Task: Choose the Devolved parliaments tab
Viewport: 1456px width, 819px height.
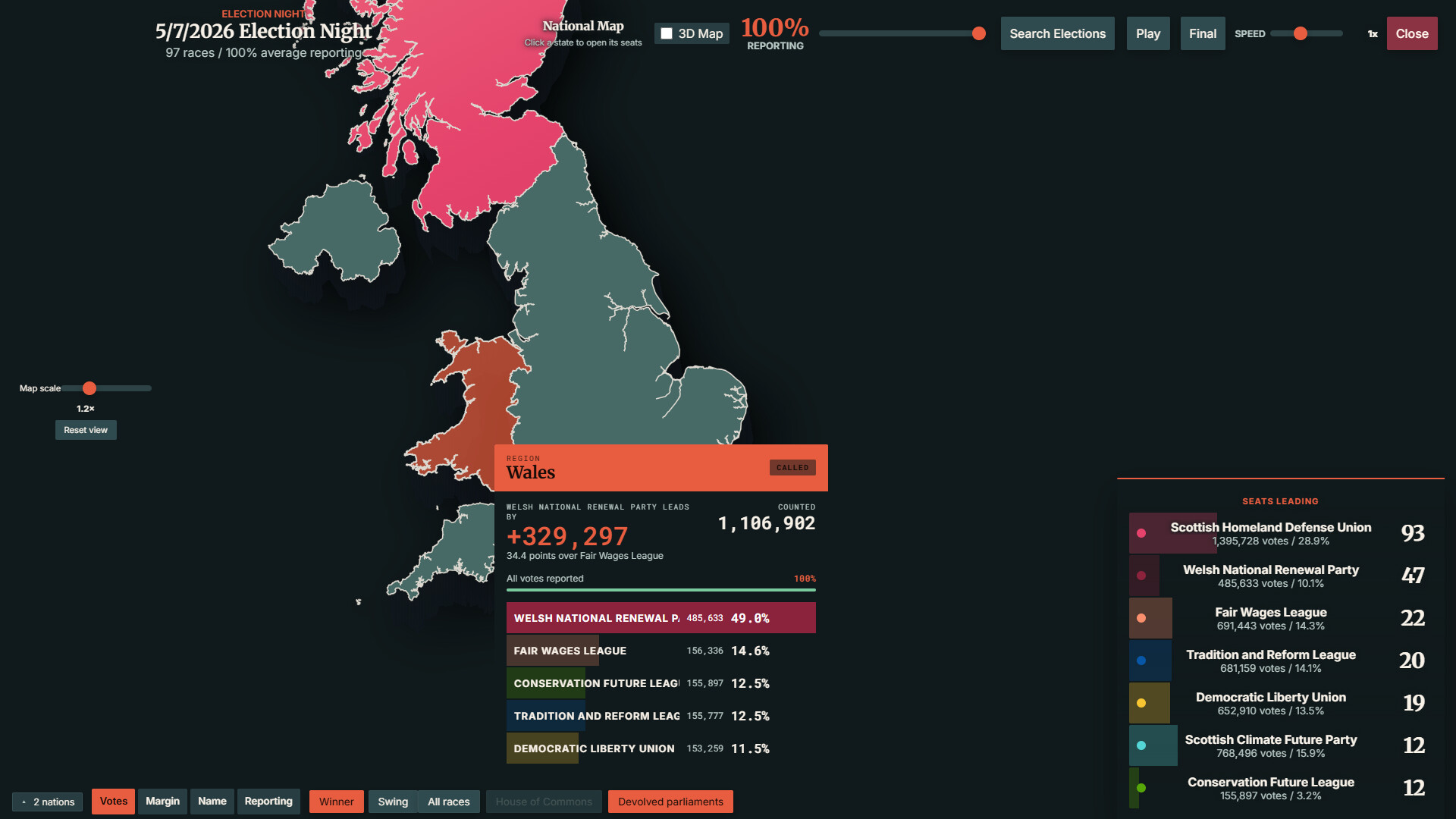Action: coord(670,802)
